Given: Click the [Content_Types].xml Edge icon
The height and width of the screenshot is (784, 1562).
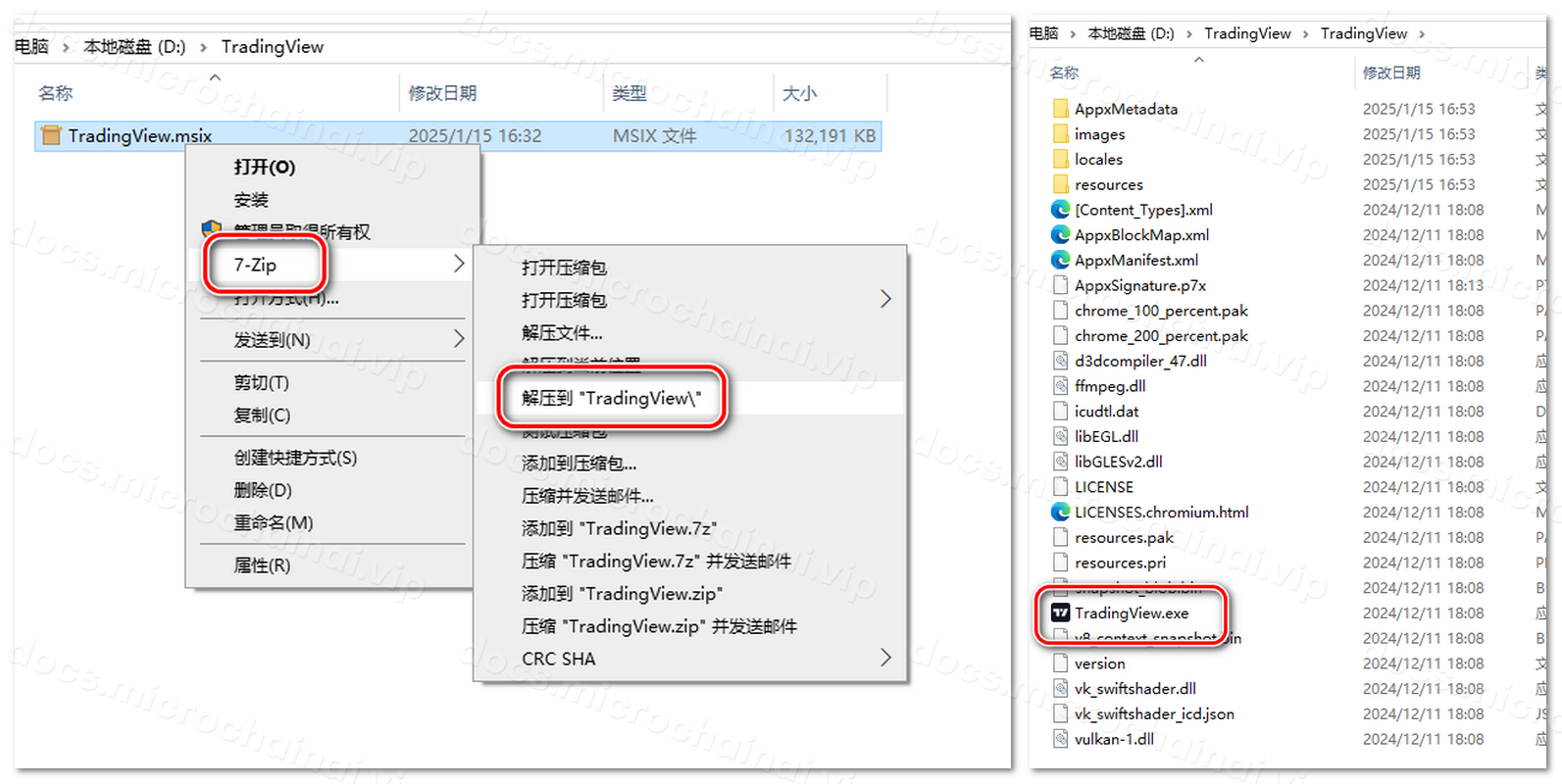Looking at the screenshot, I should tap(1060, 210).
